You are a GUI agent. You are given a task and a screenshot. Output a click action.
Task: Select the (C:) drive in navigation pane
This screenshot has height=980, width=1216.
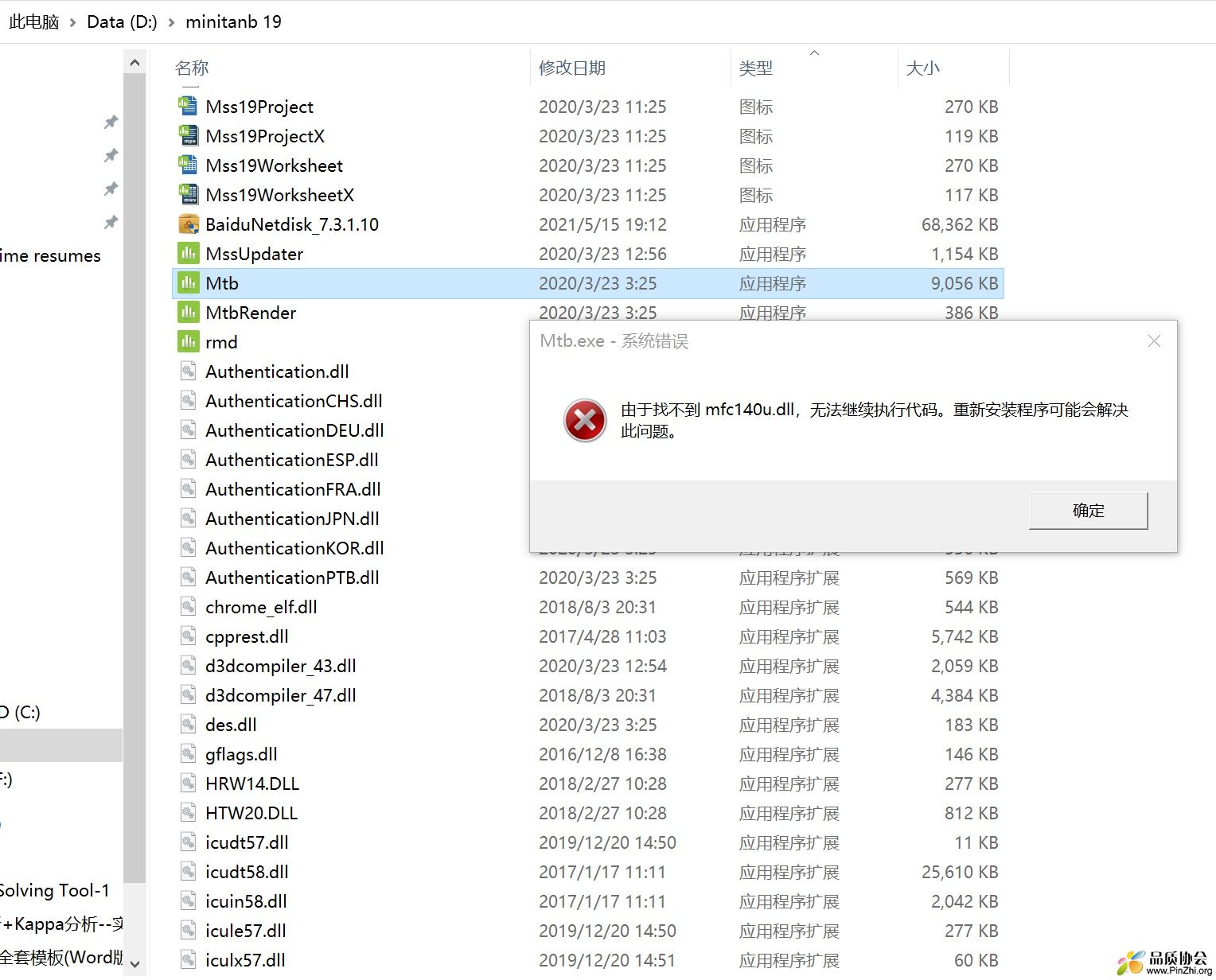pyautogui.click(x=21, y=712)
